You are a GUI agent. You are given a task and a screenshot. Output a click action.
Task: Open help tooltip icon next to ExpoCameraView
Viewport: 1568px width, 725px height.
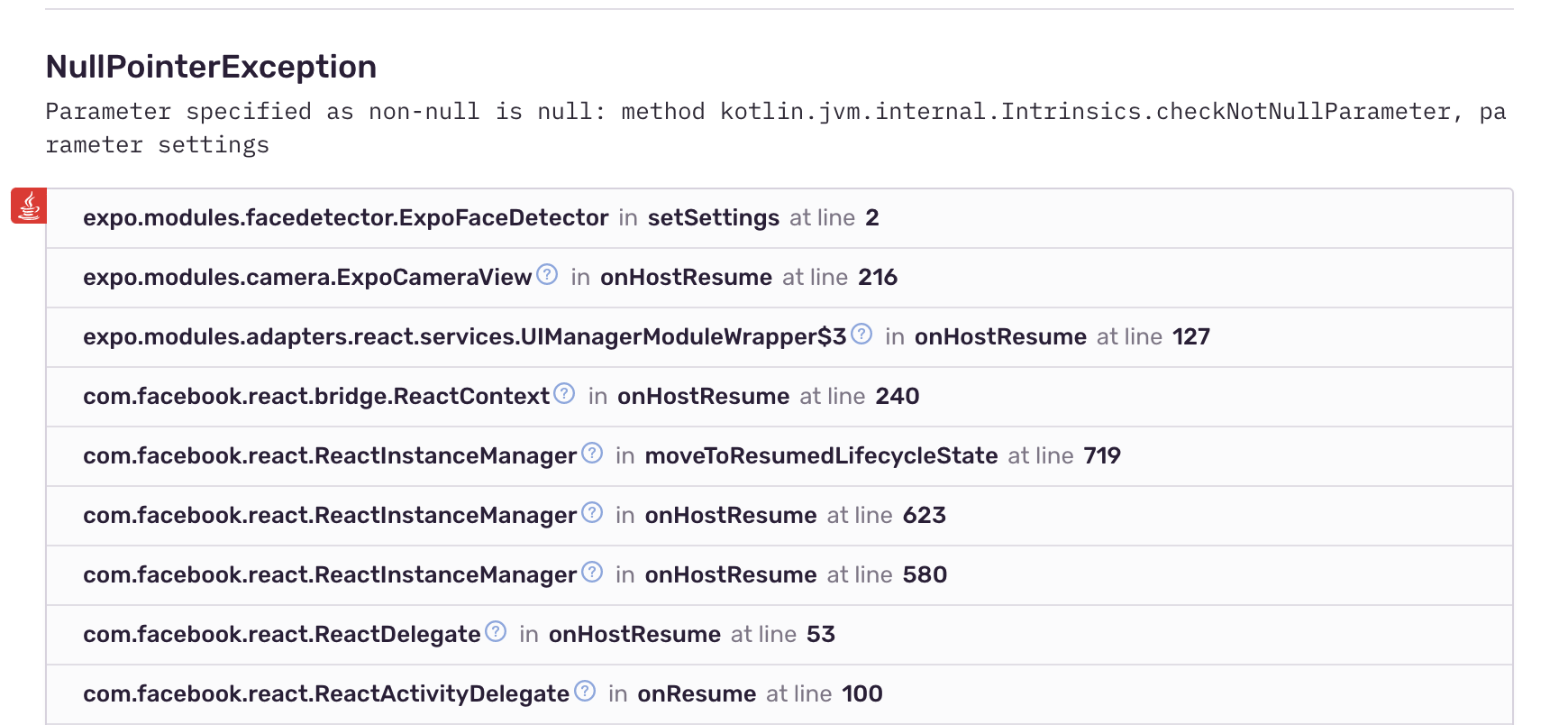point(545,272)
